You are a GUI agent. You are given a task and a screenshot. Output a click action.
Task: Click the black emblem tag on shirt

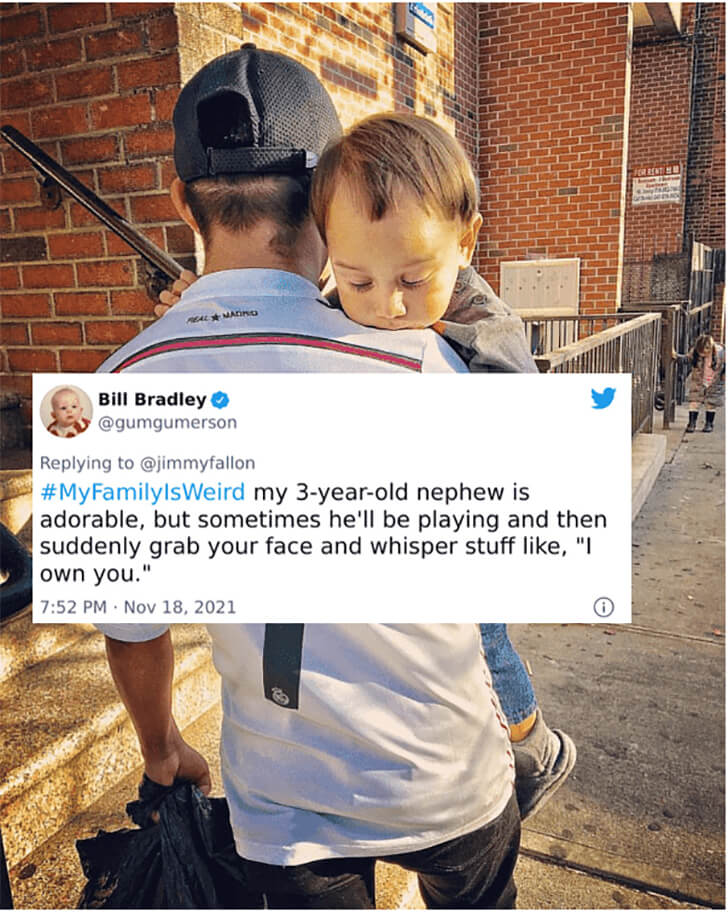[x=283, y=666]
